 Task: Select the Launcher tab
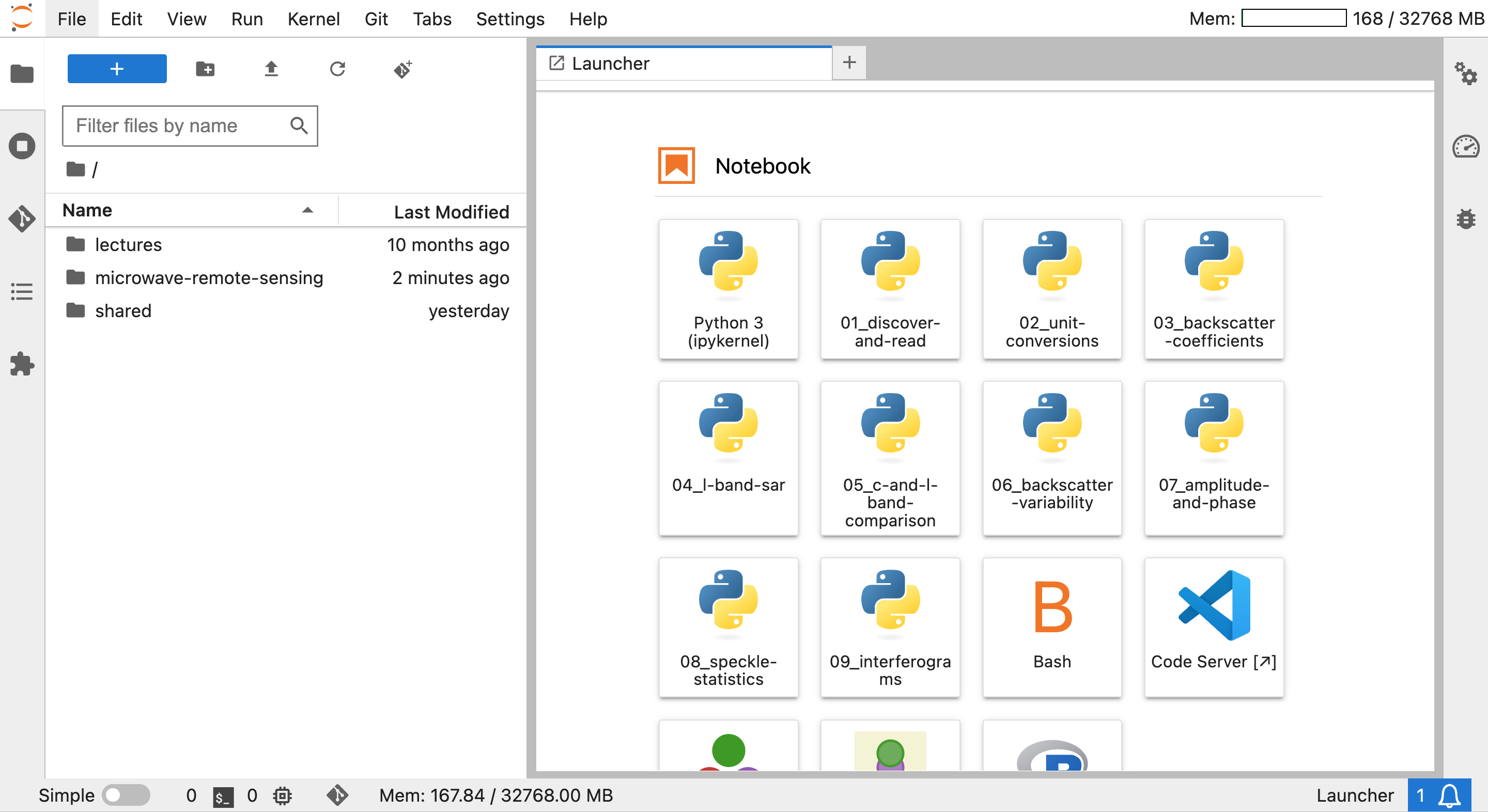pyautogui.click(x=610, y=64)
